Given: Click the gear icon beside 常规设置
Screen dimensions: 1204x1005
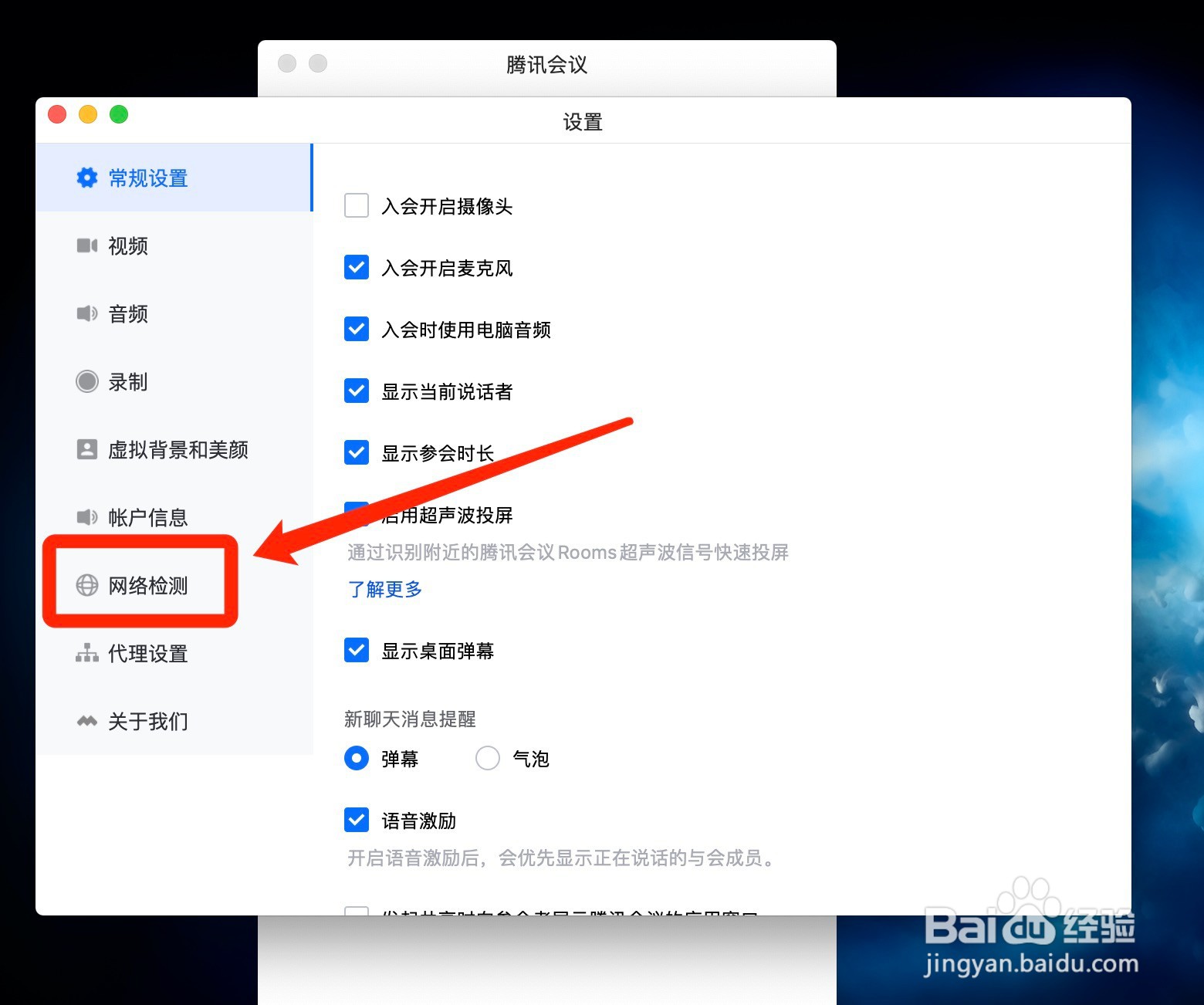Looking at the screenshot, I should [x=87, y=178].
